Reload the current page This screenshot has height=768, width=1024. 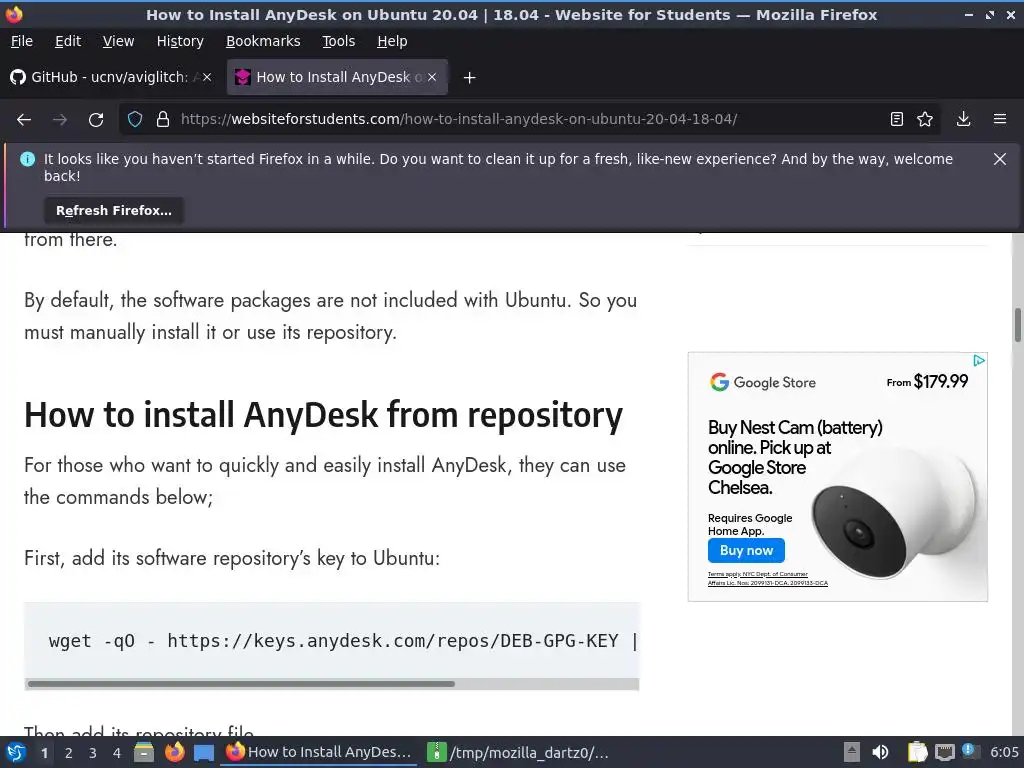pos(96,120)
